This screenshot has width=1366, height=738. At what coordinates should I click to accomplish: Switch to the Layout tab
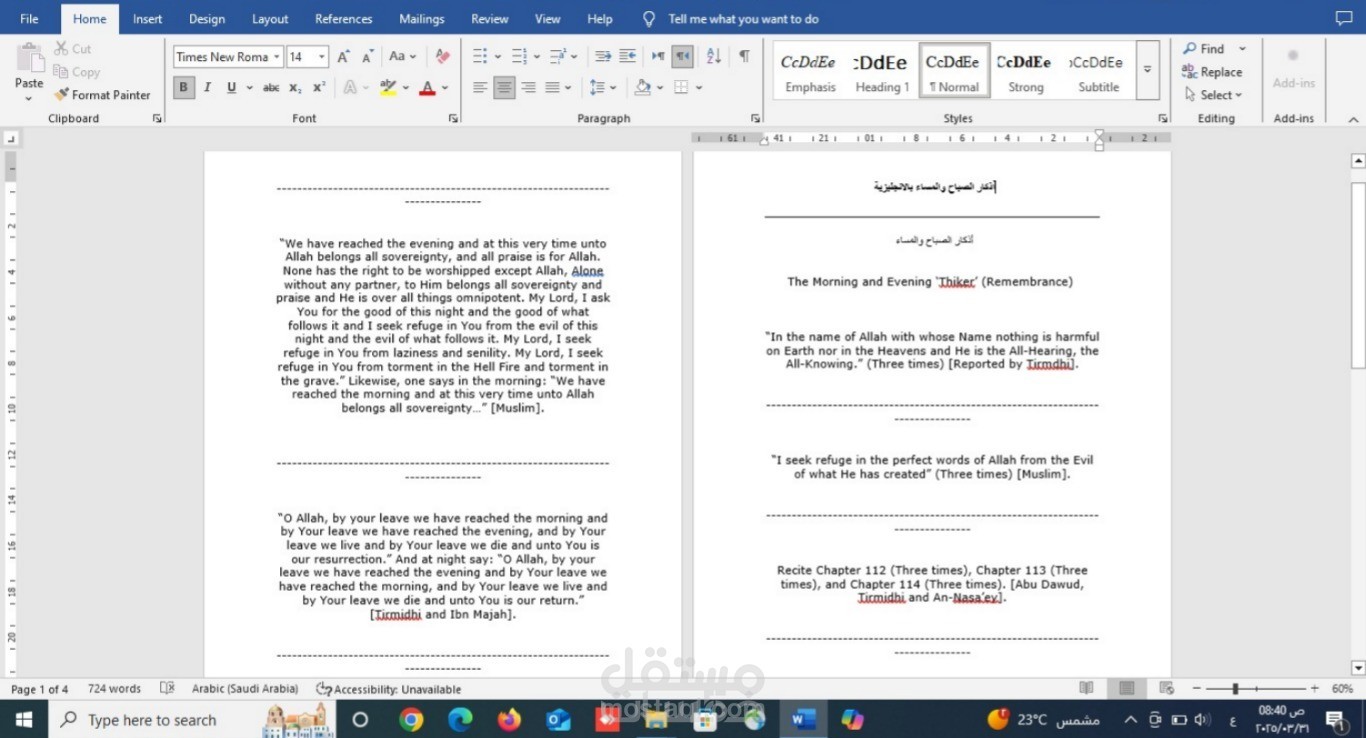(270, 19)
